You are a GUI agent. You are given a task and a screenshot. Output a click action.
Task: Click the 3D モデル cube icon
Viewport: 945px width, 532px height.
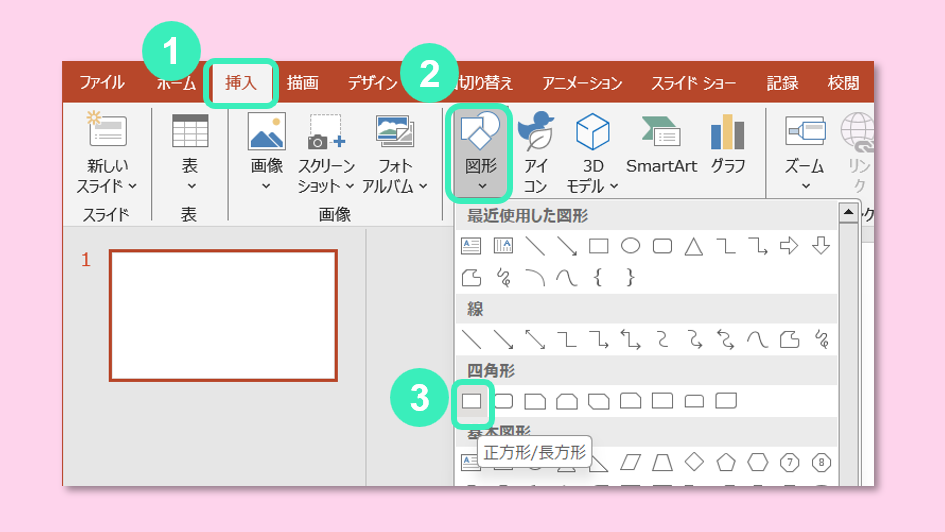pyautogui.click(x=593, y=131)
